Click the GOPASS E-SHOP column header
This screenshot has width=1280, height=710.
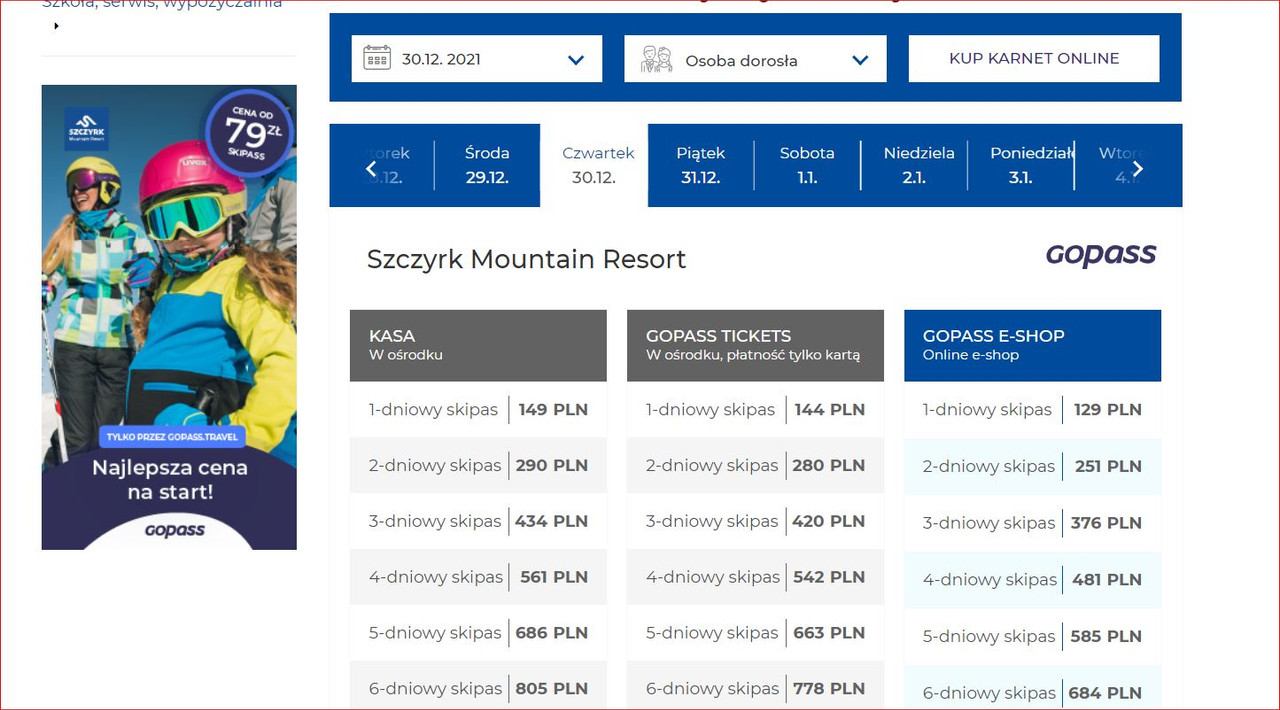[x=1032, y=345]
